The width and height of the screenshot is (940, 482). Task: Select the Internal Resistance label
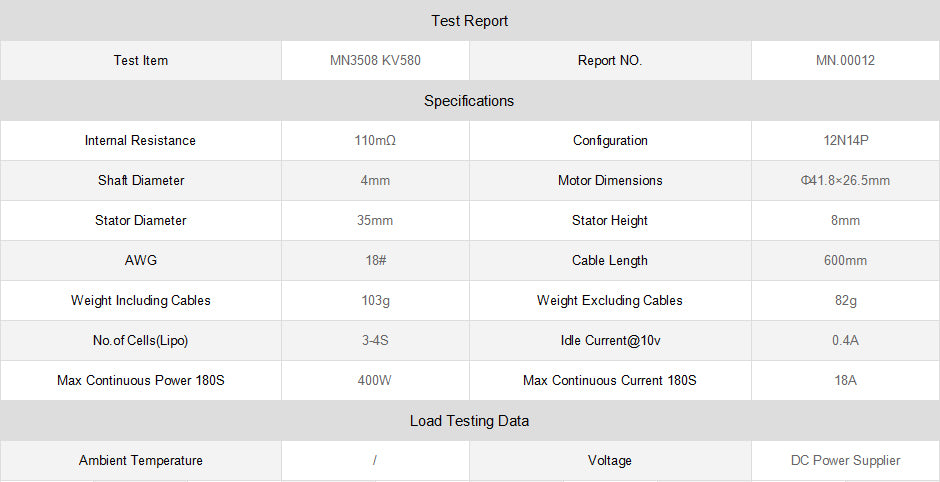[140, 141]
